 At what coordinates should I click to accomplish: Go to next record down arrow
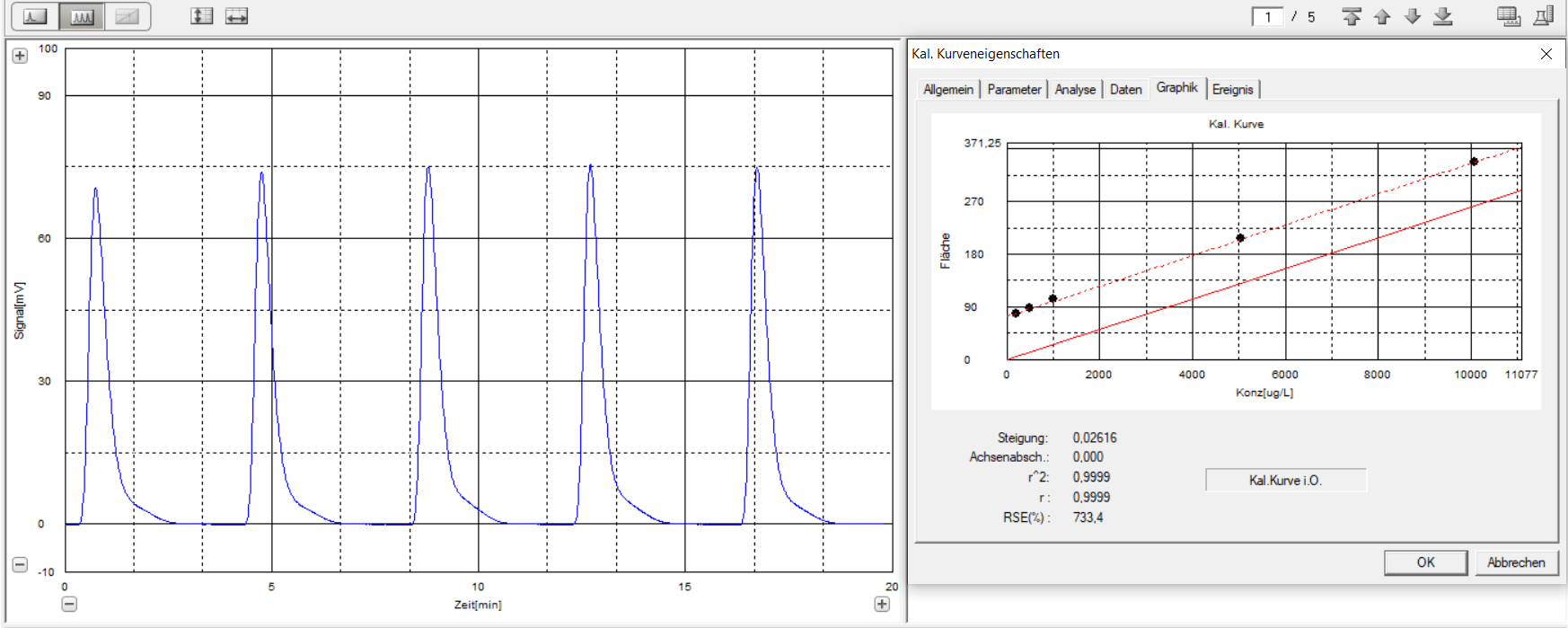[x=1413, y=16]
